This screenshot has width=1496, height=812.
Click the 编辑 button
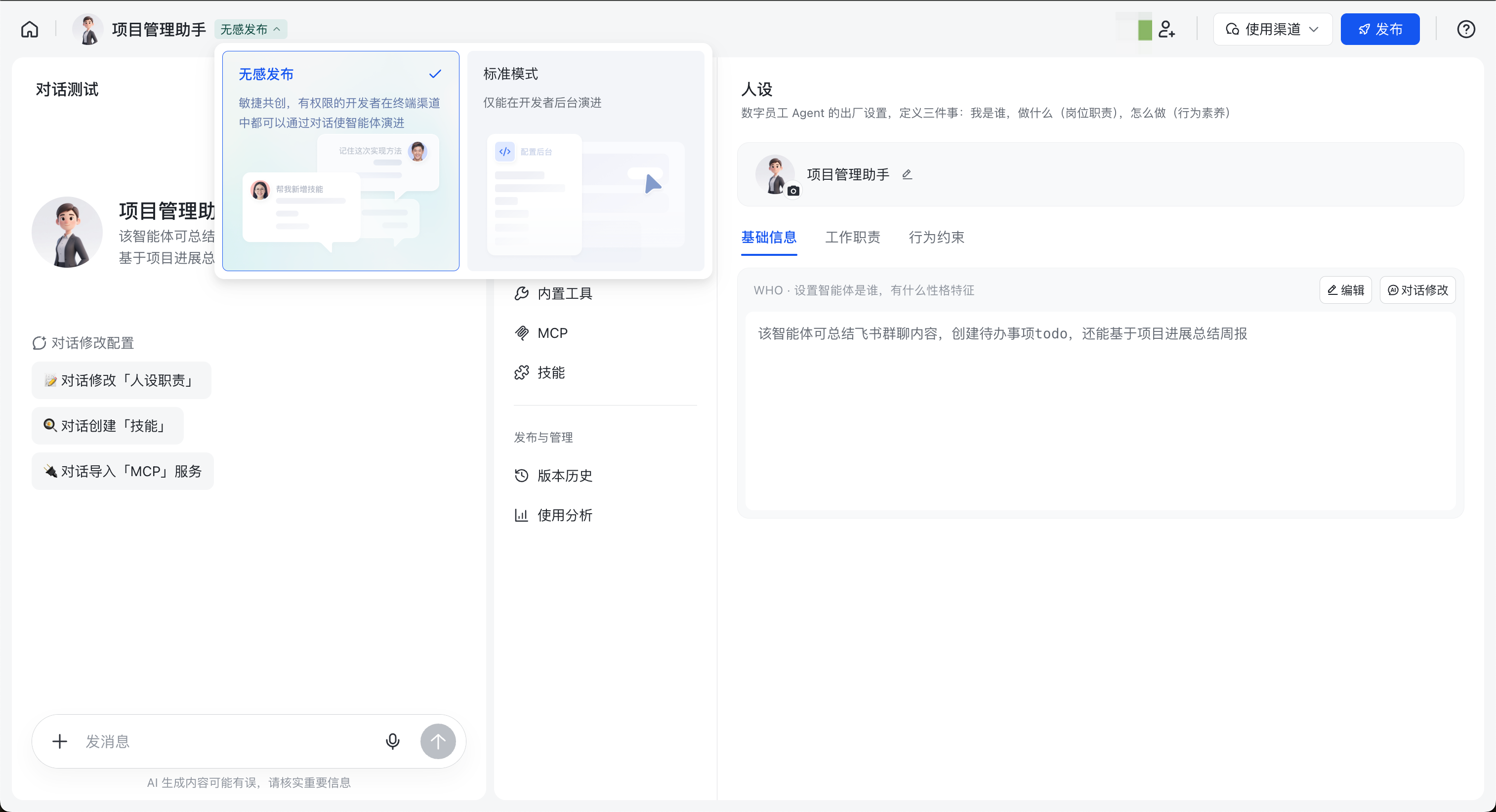[1345, 290]
